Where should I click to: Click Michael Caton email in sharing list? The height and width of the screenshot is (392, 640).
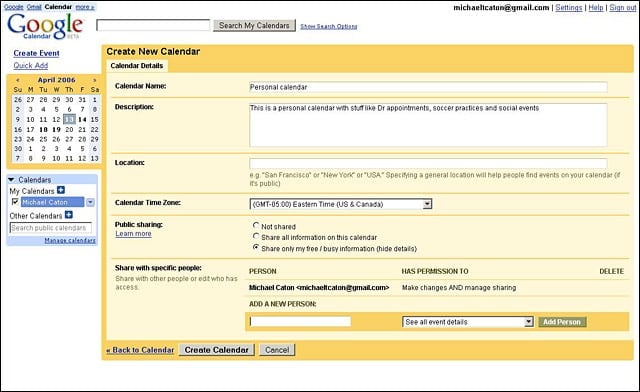(x=319, y=287)
